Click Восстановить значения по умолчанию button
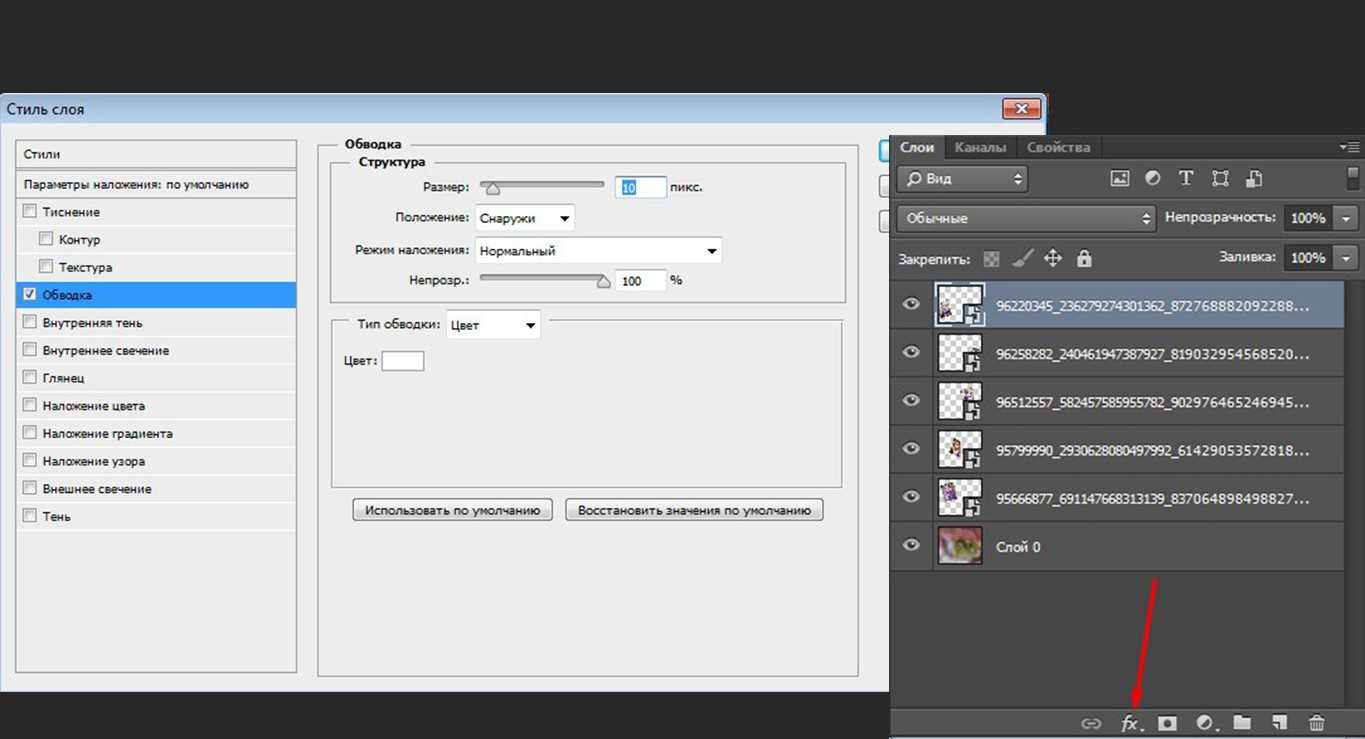The width and height of the screenshot is (1365, 739). point(694,510)
